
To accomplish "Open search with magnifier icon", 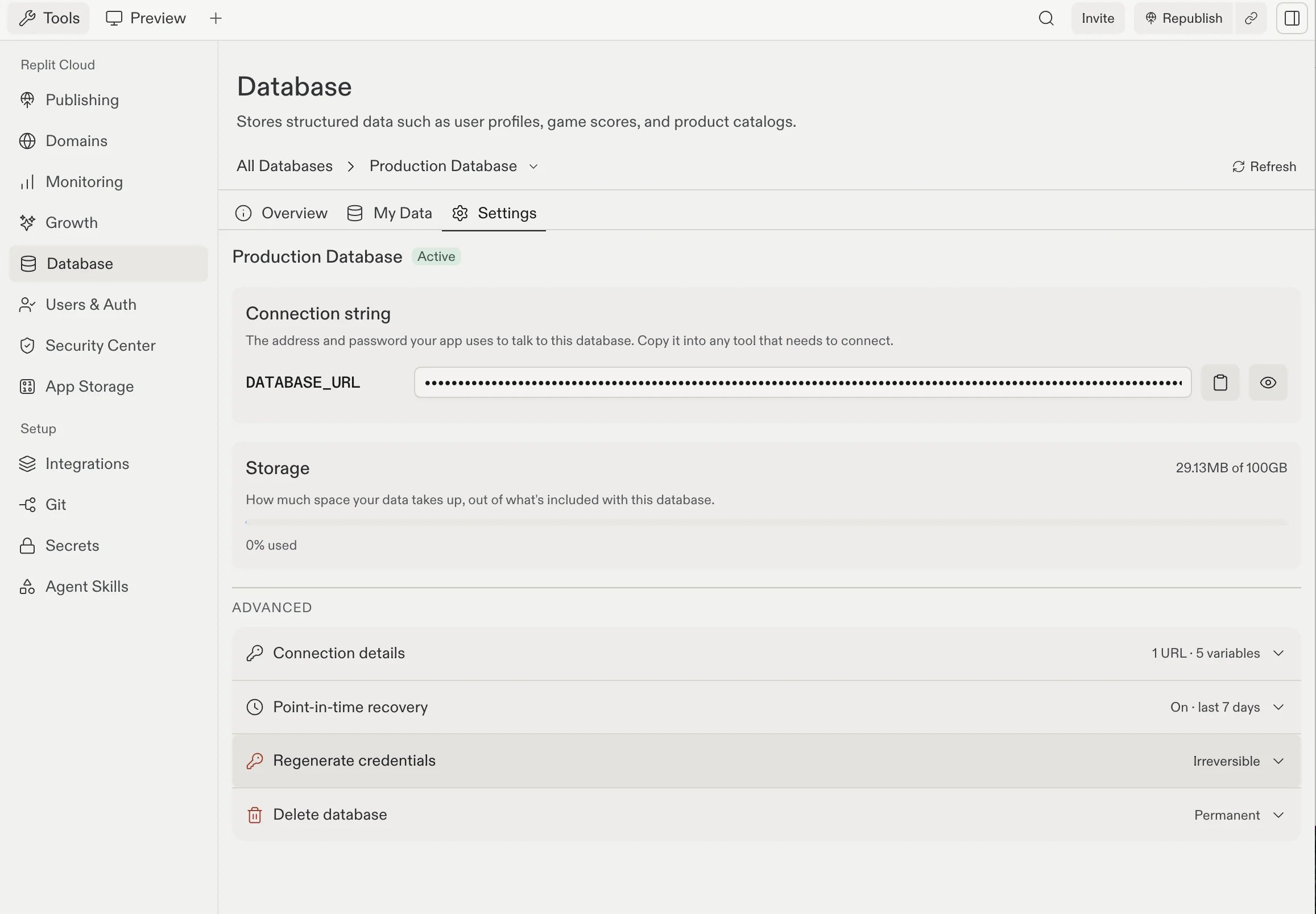I will [x=1046, y=18].
